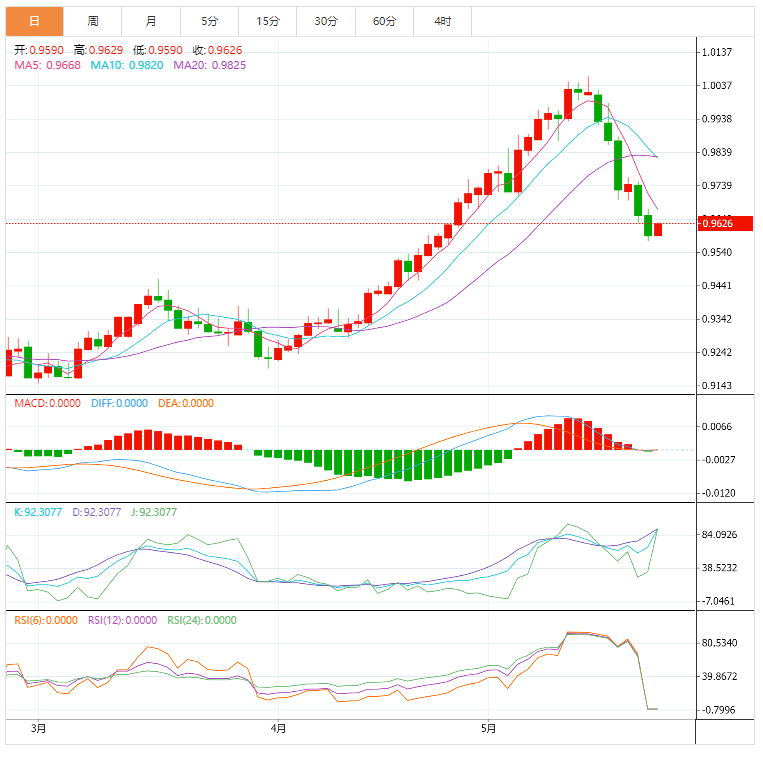Click the 0.9540 price axis label
This screenshot has width=763, height=758.
click(x=717, y=252)
